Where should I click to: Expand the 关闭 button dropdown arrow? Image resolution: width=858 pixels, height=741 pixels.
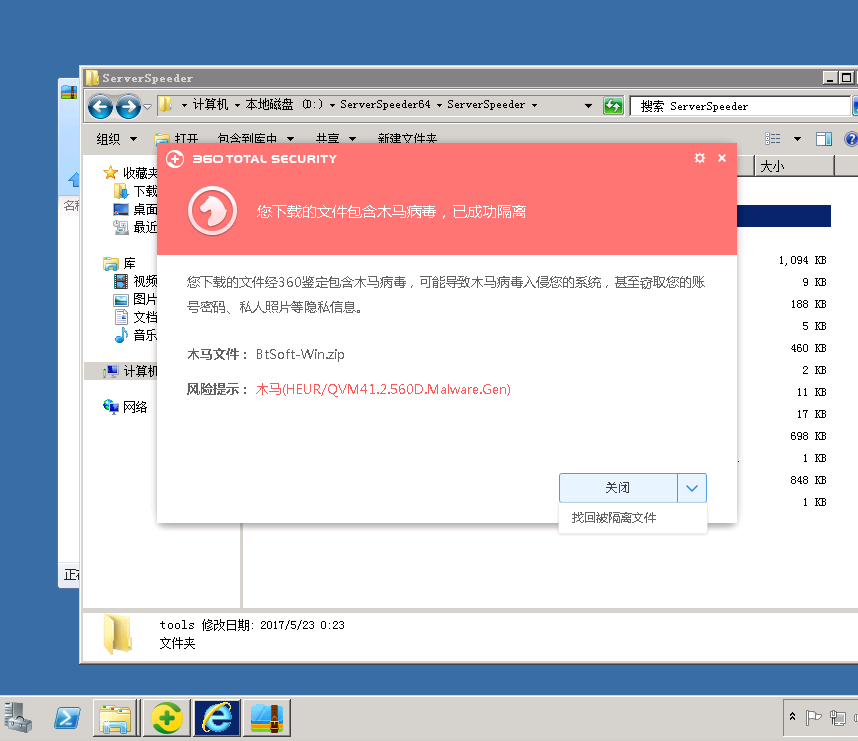pos(692,488)
